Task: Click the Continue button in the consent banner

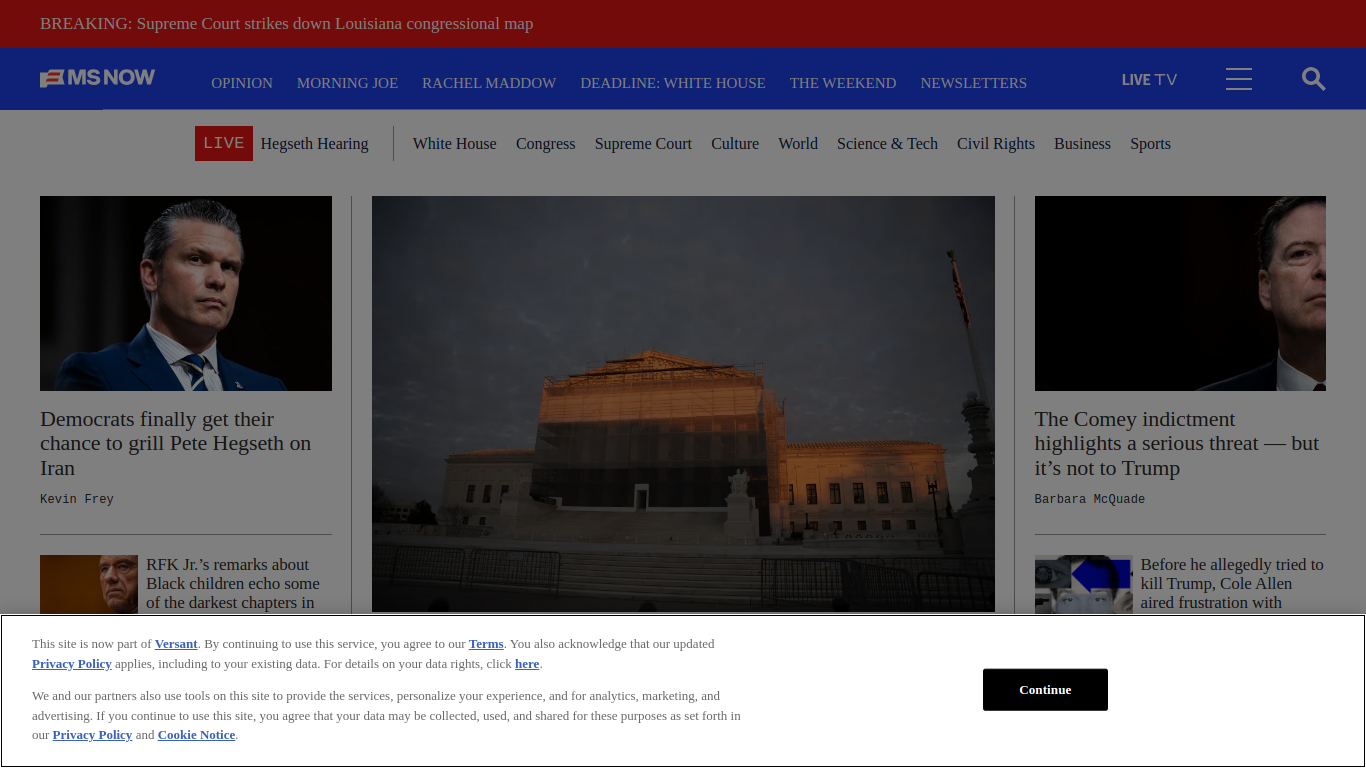Action: coord(1045,690)
